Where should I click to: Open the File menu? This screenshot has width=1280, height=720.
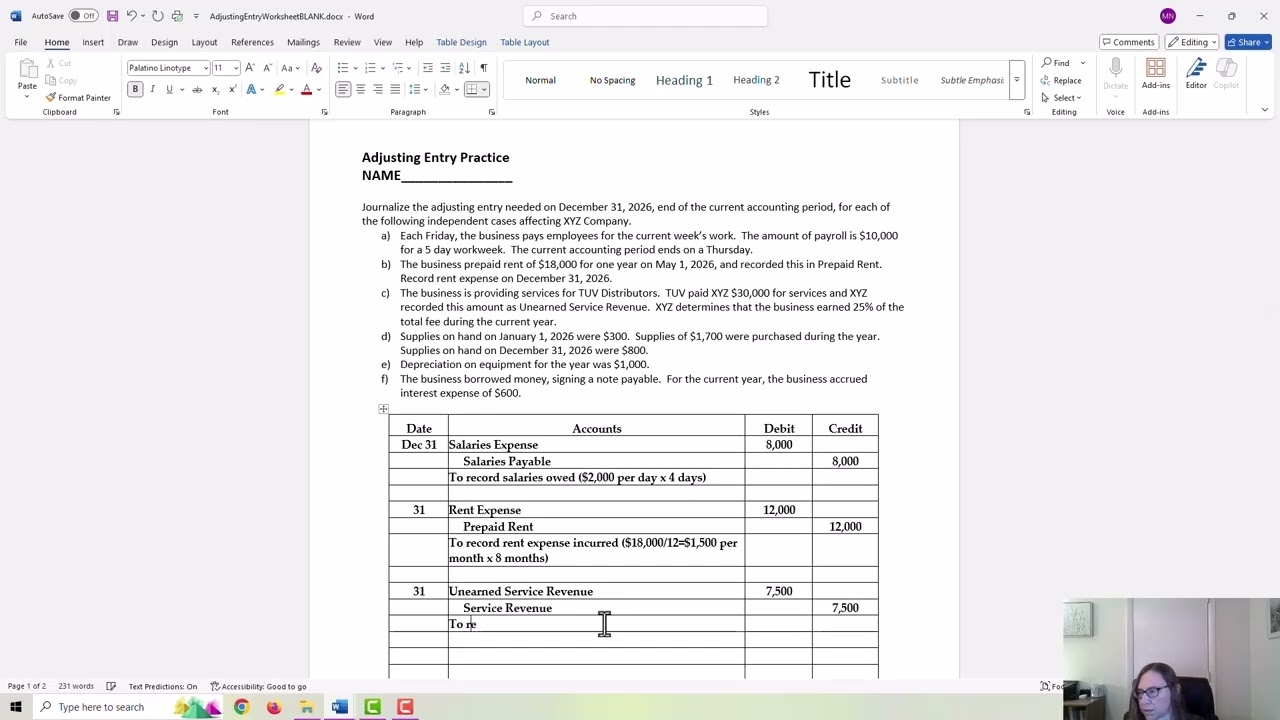coord(20,42)
